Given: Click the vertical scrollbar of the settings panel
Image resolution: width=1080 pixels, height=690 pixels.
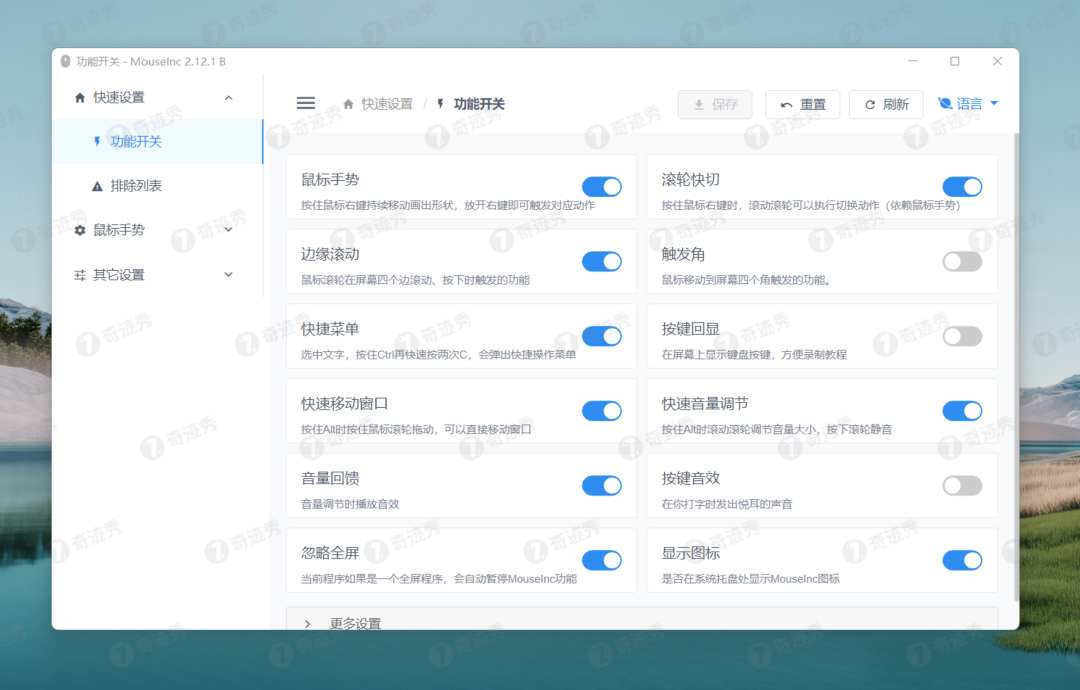Looking at the screenshot, I should click(1015, 368).
